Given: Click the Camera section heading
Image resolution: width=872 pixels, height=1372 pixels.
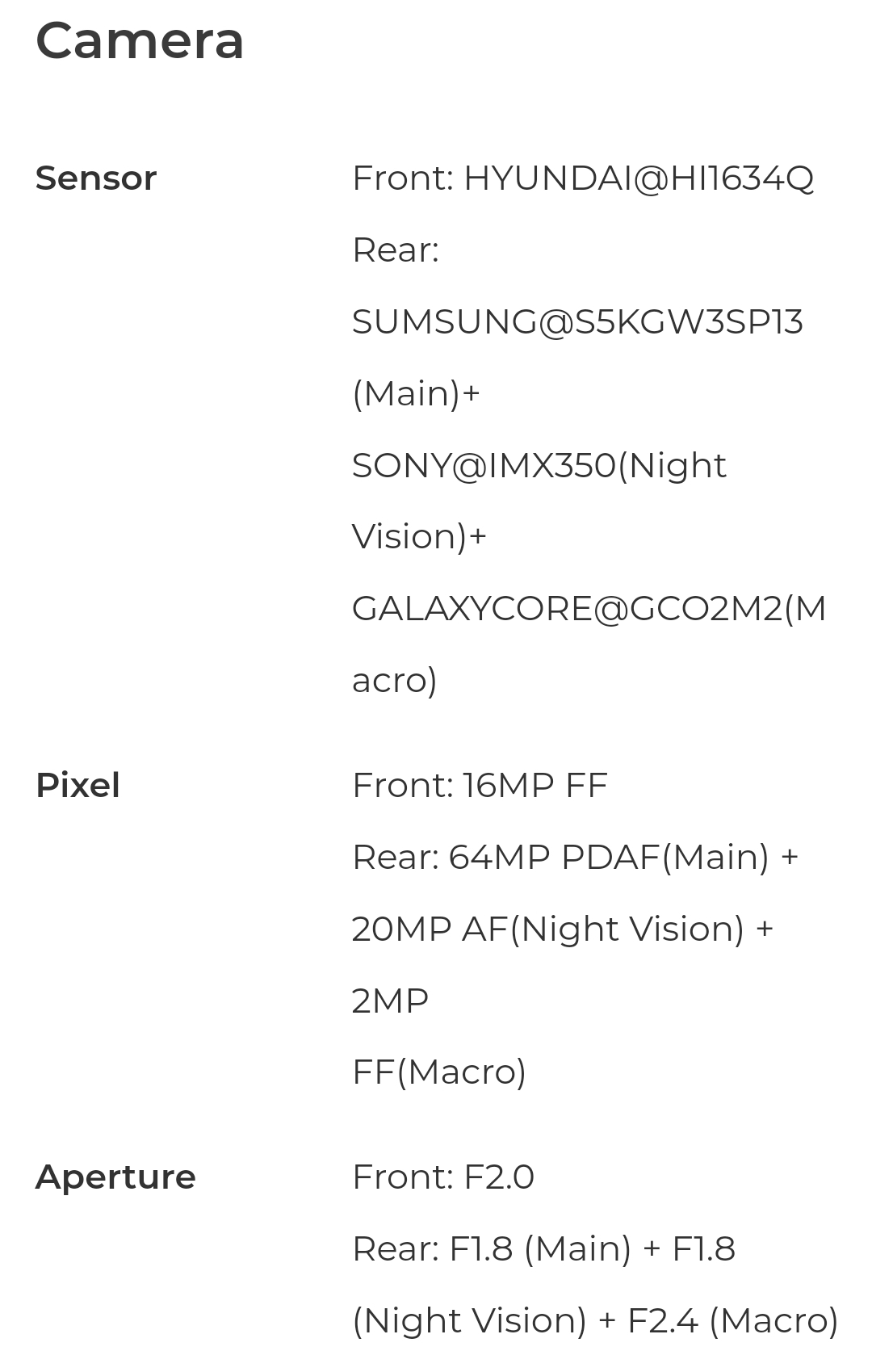Looking at the screenshot, I should pyautogui.click(x=140, y=40).
